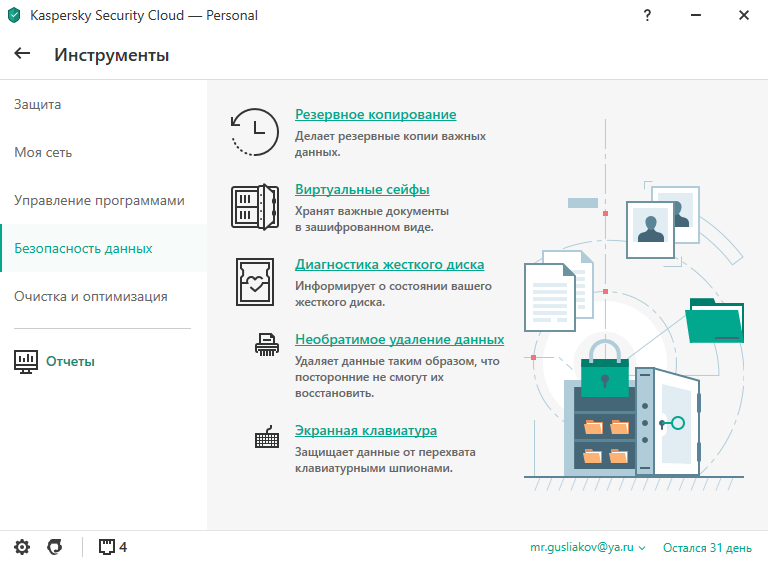Image resolution: width=768 pixels, height=562 pixels.
Task: Click the text 'Информирует о состоянии вашего жесткого диска.'
Action: pyautogui.click(x=393, y=294)
